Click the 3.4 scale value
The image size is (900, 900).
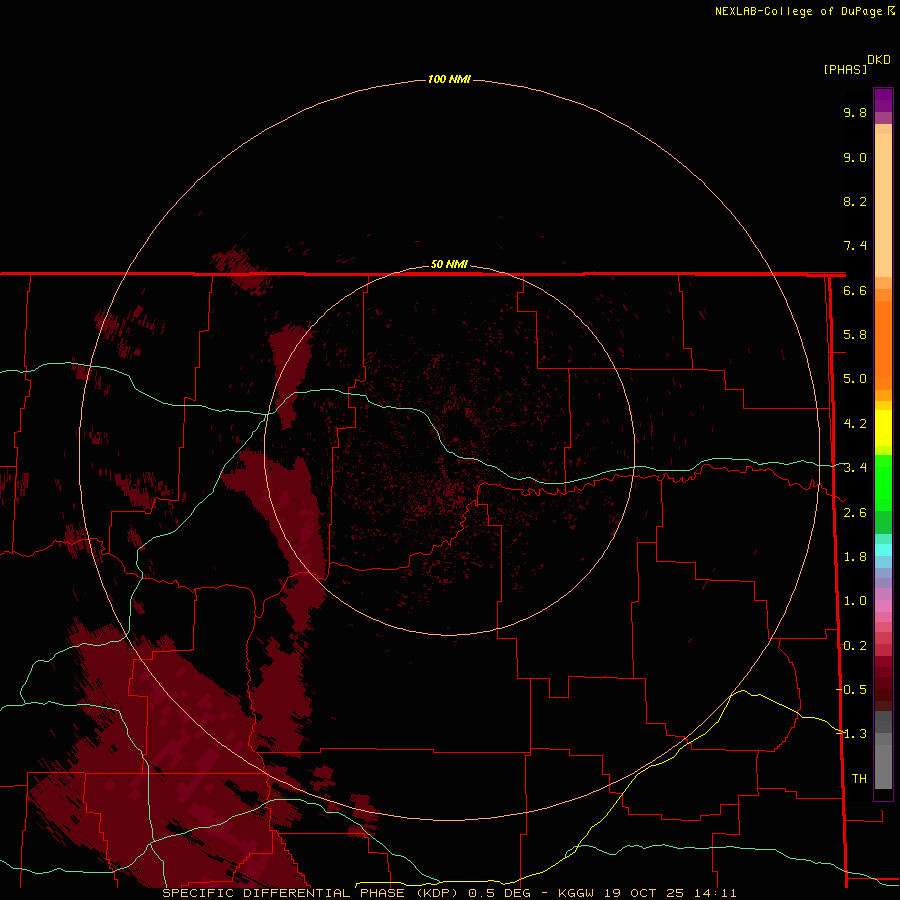855,468
